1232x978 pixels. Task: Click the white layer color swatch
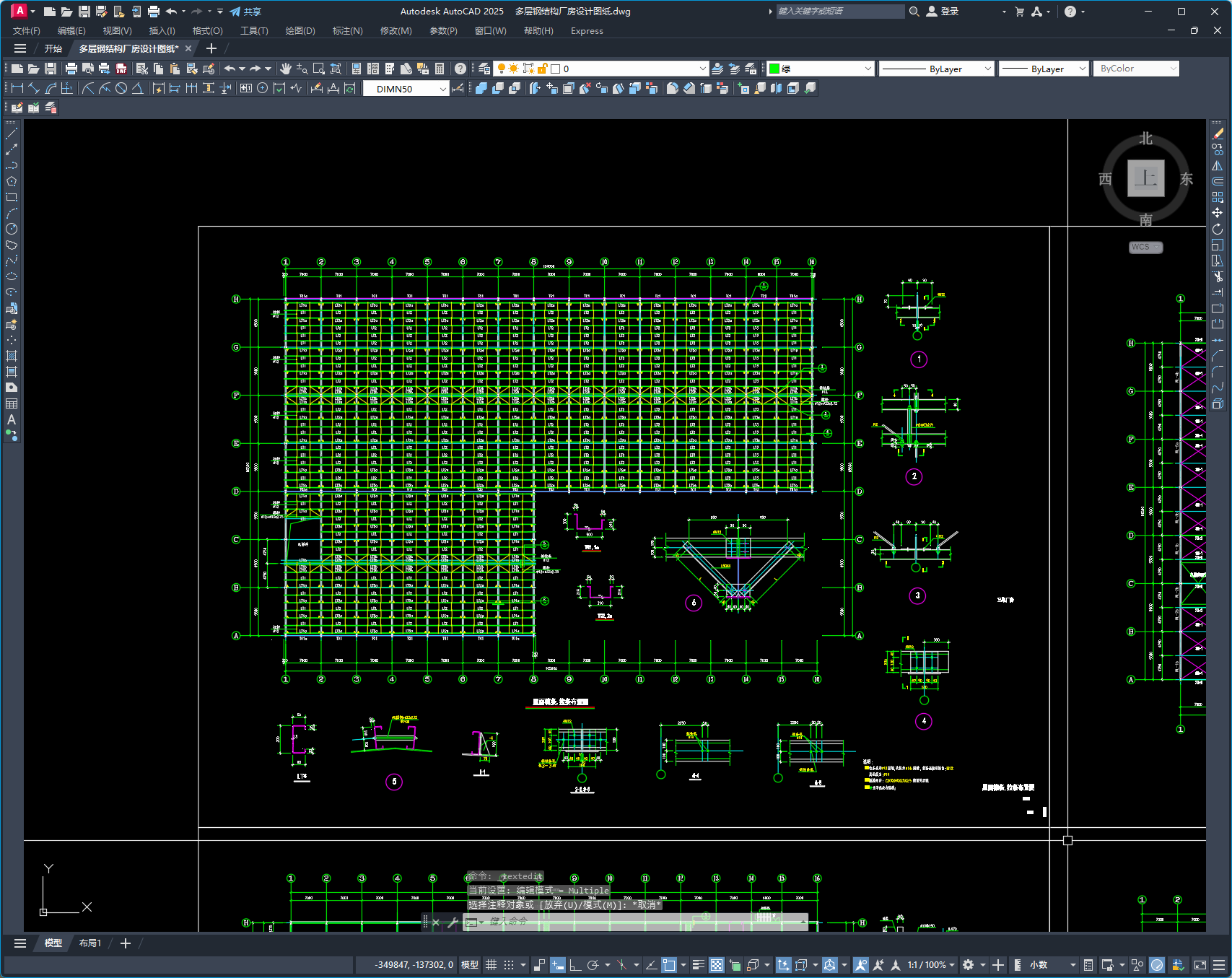[556, 69]
